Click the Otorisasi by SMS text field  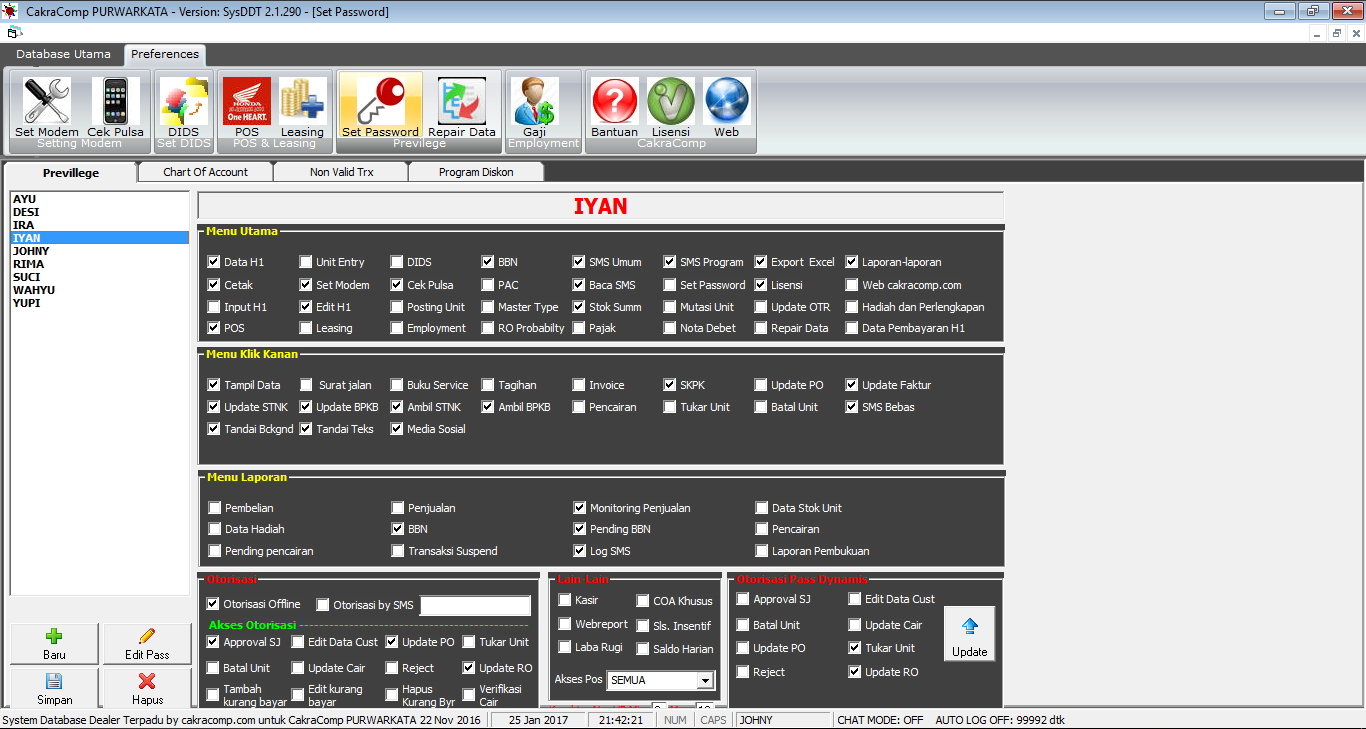(x=475, y=606)
